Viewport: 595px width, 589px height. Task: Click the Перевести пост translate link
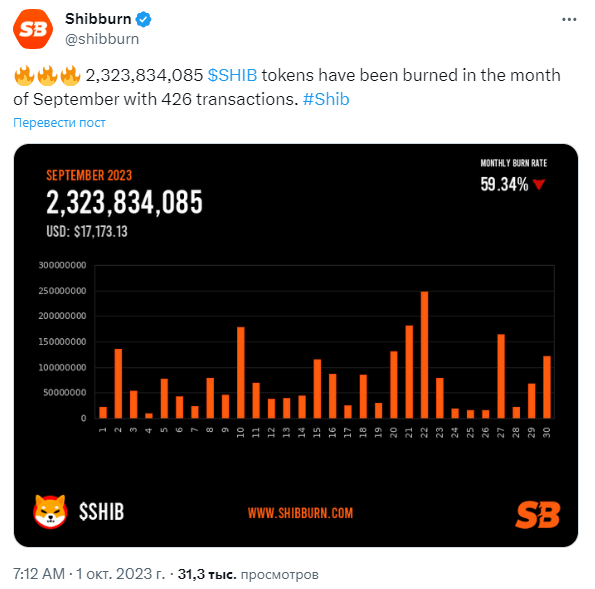pos(59,123)
